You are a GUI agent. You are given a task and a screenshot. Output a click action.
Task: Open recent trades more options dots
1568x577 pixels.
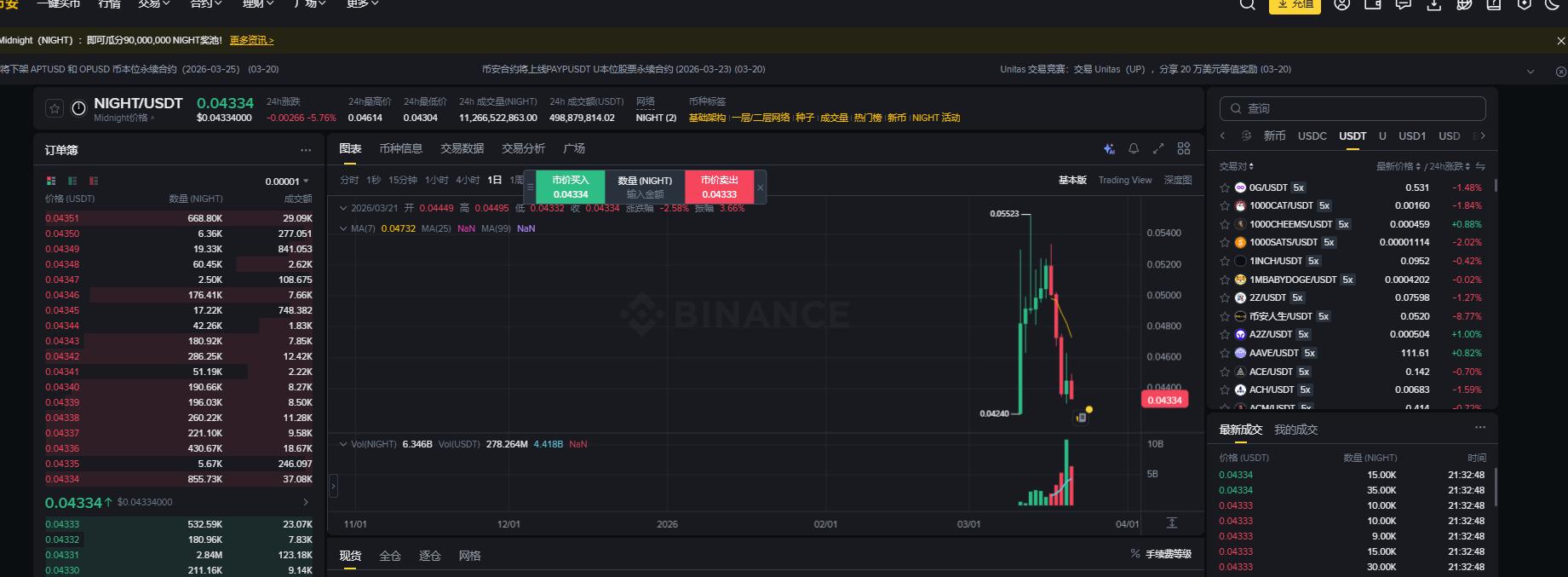tap(1480, 428)
